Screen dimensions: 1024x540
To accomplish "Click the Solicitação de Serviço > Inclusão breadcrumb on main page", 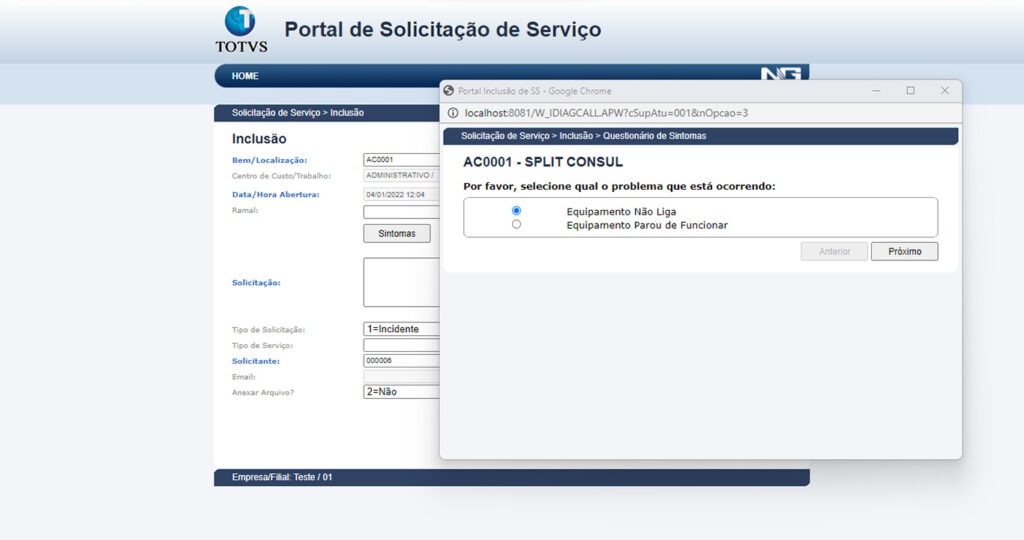I will pos(298,113).
